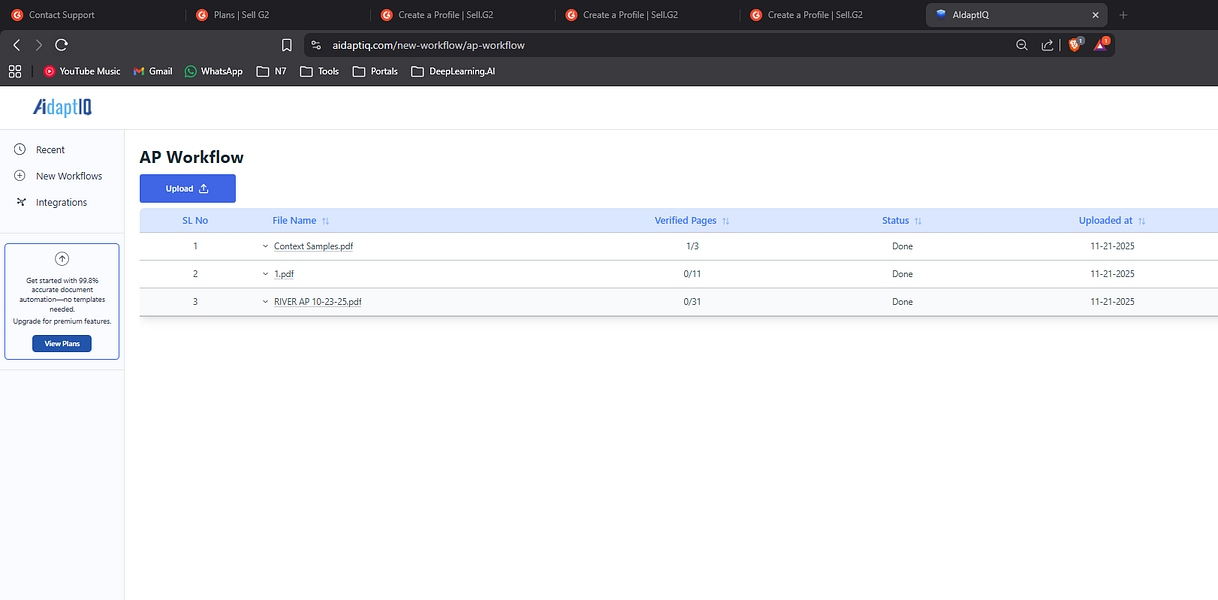Click the zoom magnifier icon in the address bar
The image size is (1218, 600).
tap(1021, 45)
